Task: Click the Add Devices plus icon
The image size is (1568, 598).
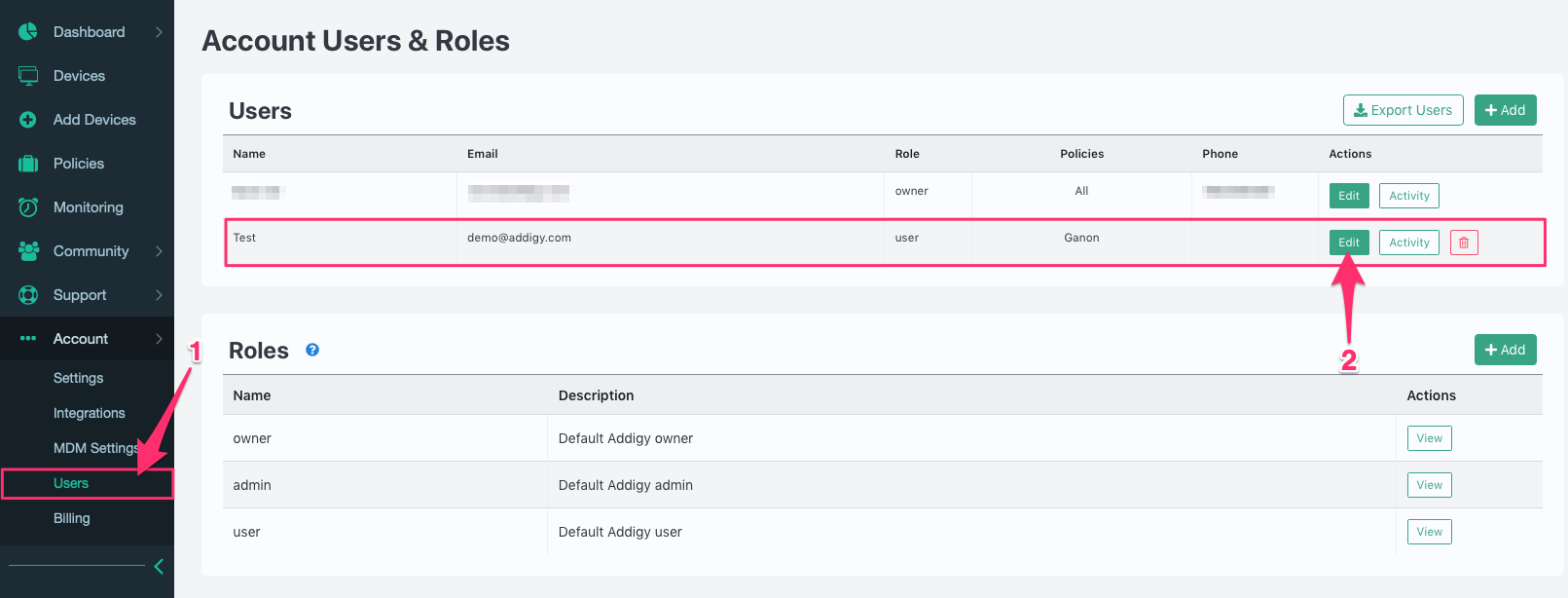Action: point(28,120)
